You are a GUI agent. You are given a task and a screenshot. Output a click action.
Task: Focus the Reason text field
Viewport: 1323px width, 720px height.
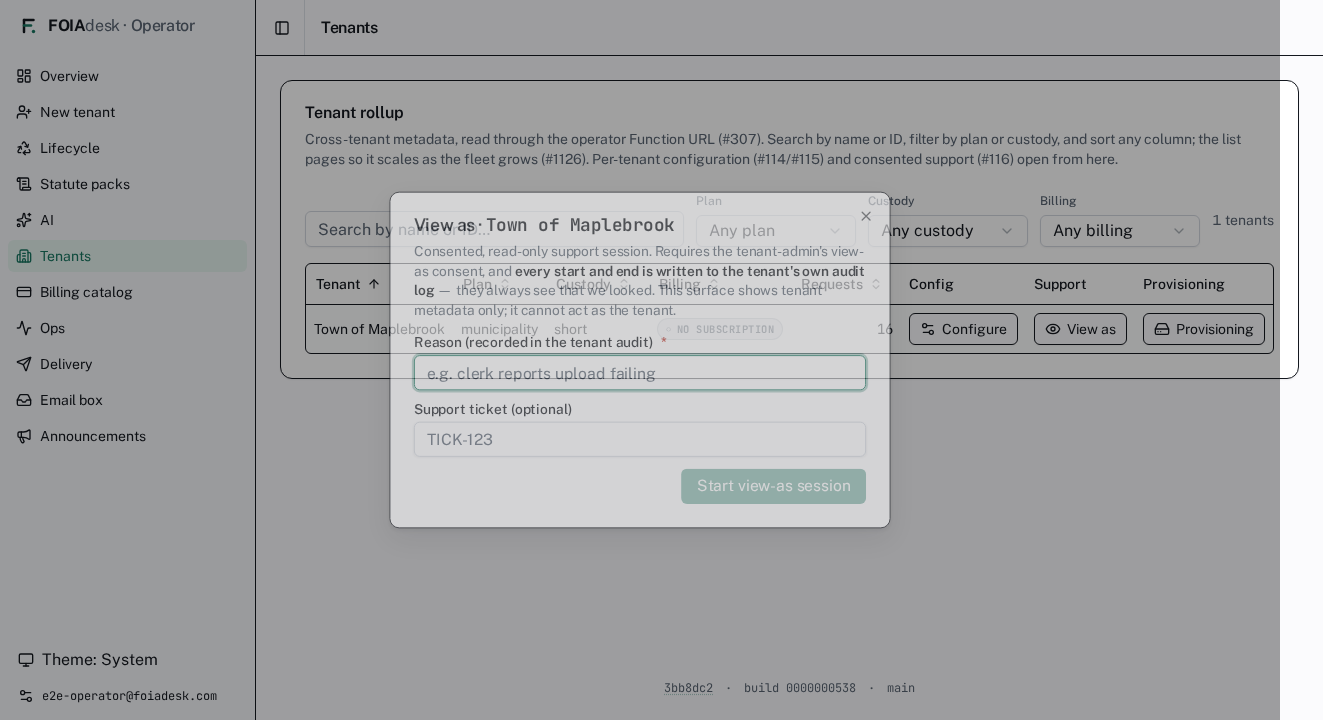[640, 373]
